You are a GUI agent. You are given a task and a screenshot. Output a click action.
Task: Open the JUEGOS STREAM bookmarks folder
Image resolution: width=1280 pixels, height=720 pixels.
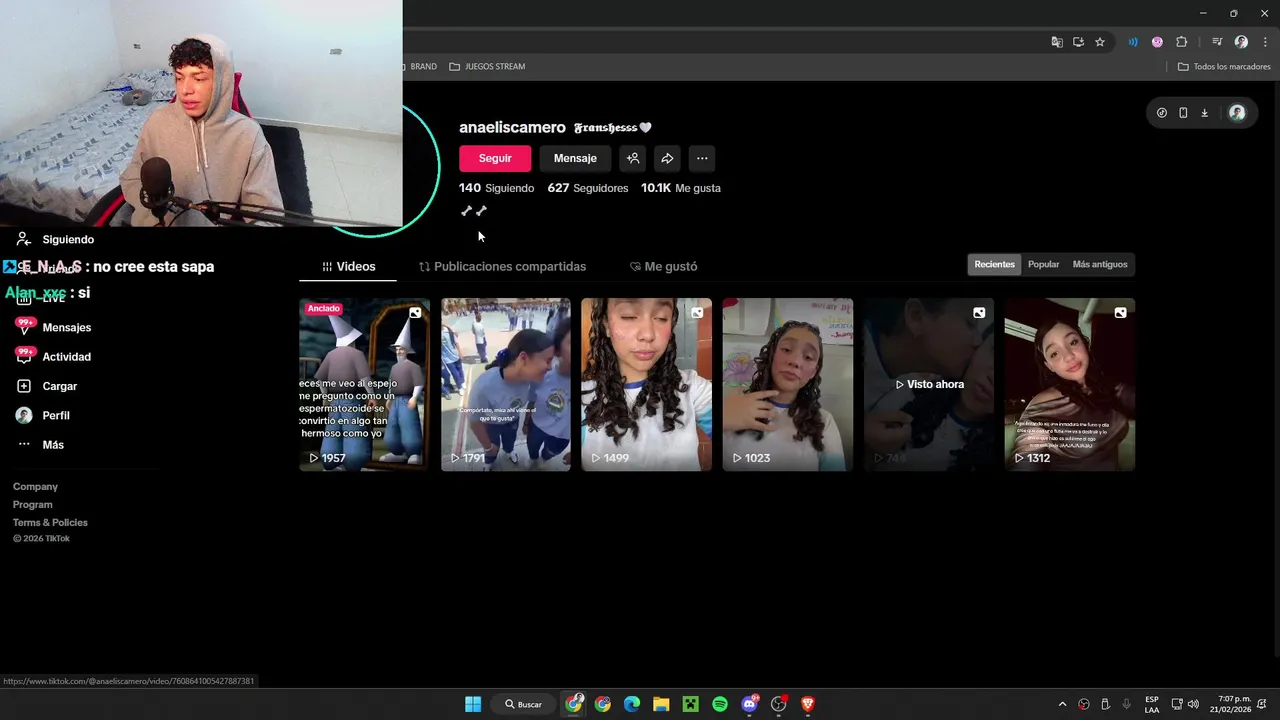[487, 67]
